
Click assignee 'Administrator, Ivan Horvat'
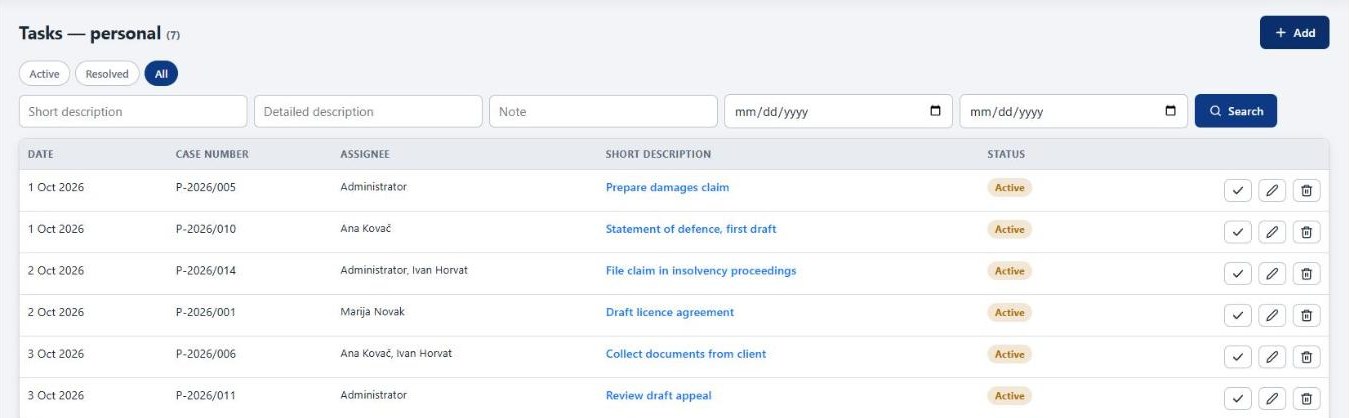tap(404, 271)
